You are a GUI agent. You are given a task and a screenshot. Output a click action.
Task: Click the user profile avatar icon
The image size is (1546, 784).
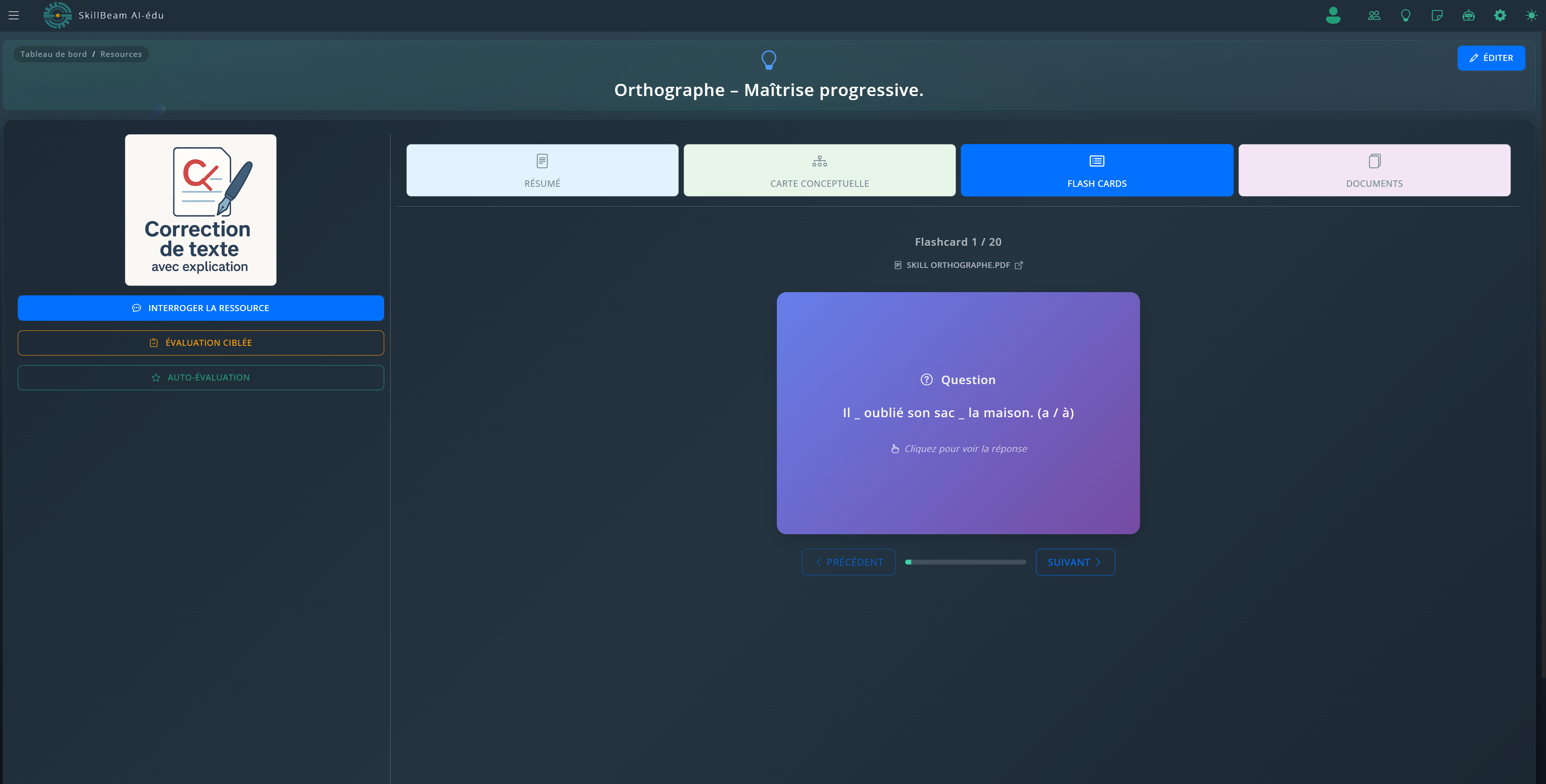pyautogui.click(x=1333, y=16)
